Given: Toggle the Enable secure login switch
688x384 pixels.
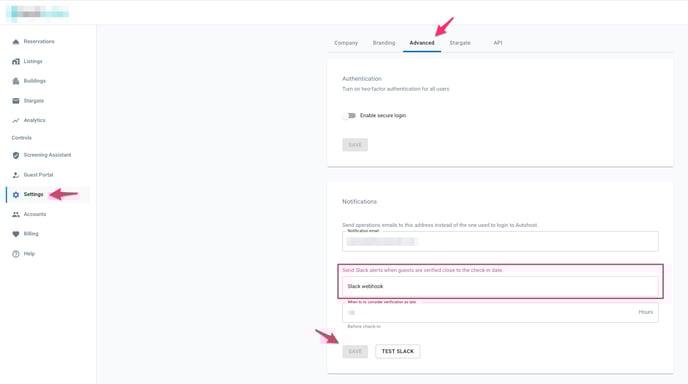Looking at the screenshot, I should pos(349,115).
